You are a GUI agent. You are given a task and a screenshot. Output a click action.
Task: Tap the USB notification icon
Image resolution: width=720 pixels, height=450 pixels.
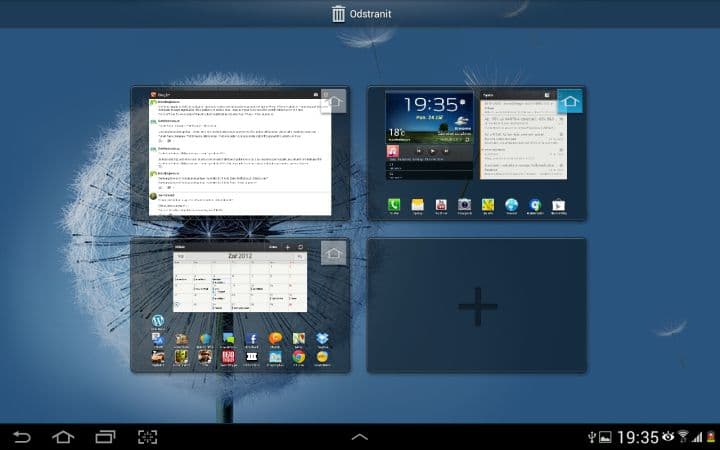pos(591,437)
